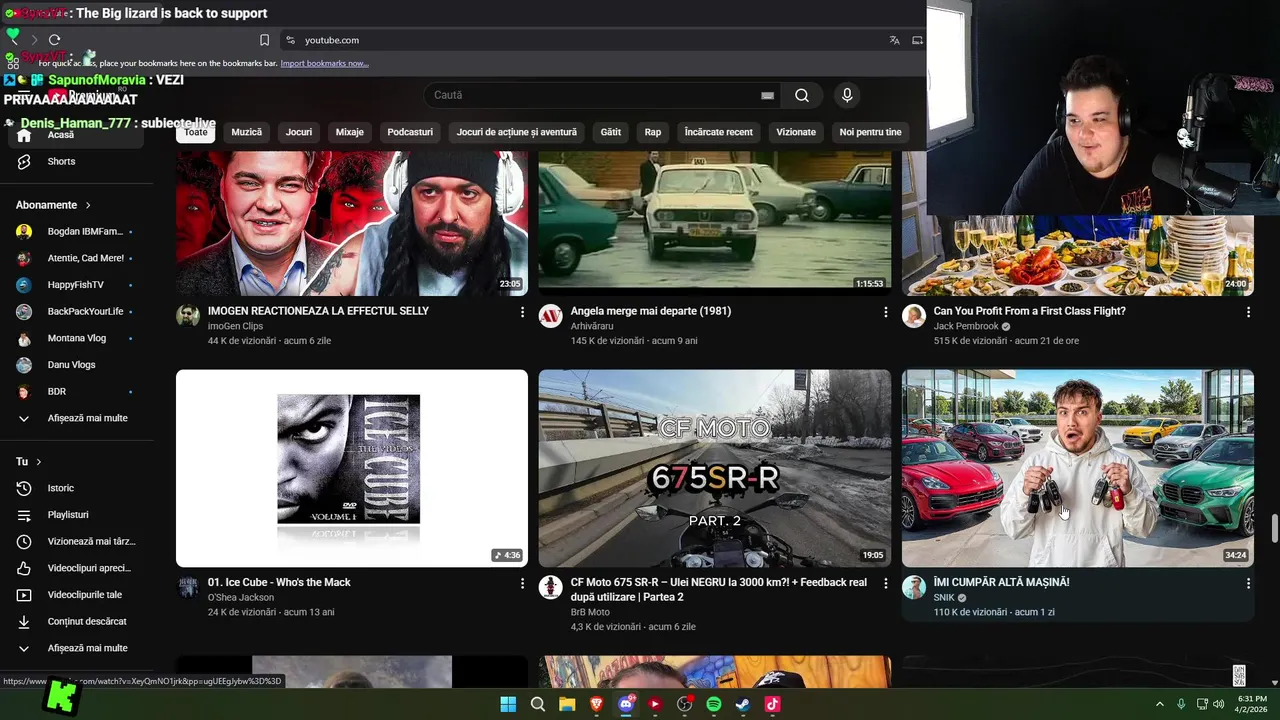Select the Noi pentru tine chip

pos(871,132)
